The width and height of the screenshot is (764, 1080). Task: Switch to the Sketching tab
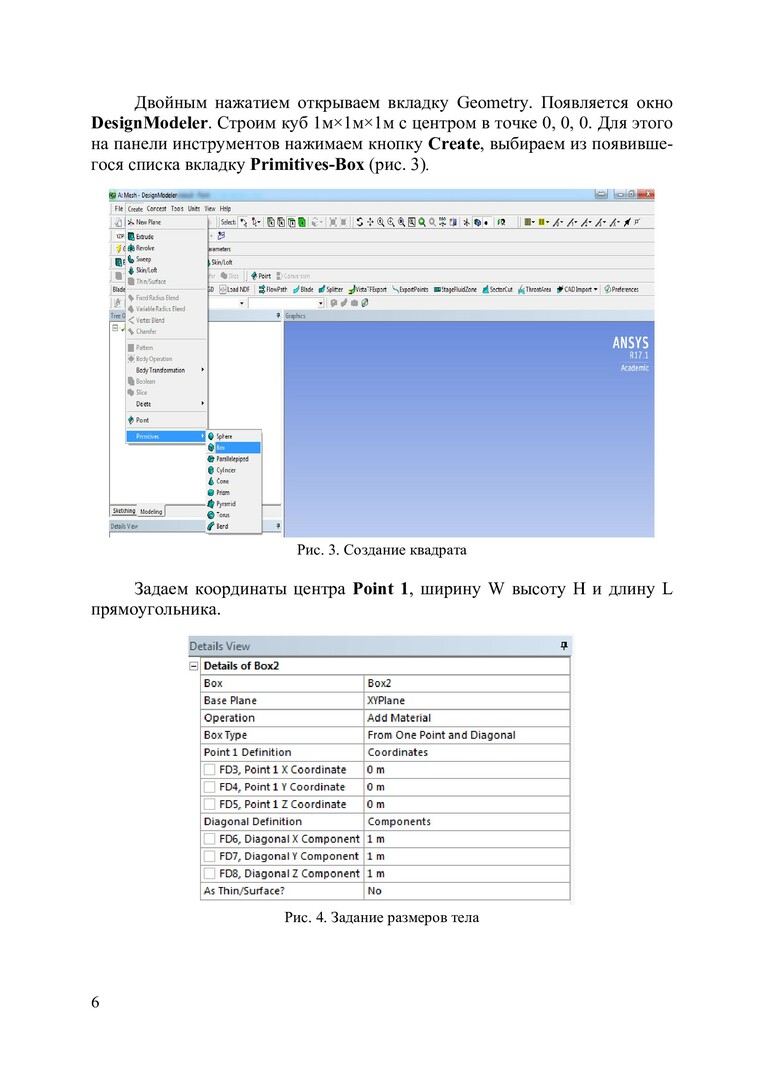pyautogui.click(x=123, y=510)
